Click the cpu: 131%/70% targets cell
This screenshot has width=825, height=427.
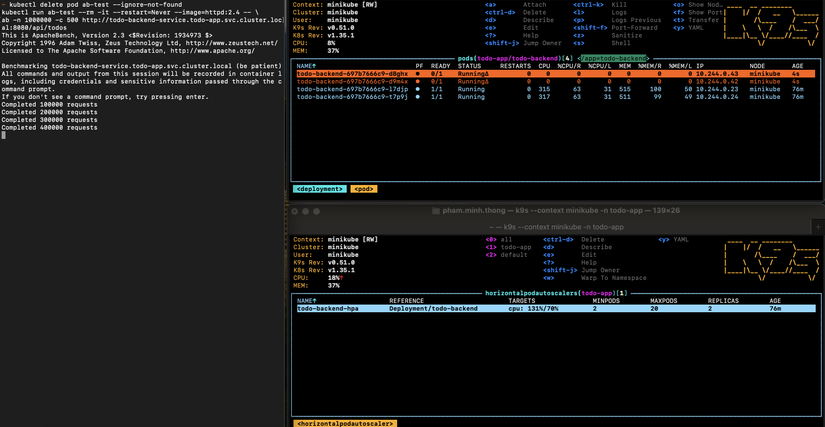click(533, 309)
